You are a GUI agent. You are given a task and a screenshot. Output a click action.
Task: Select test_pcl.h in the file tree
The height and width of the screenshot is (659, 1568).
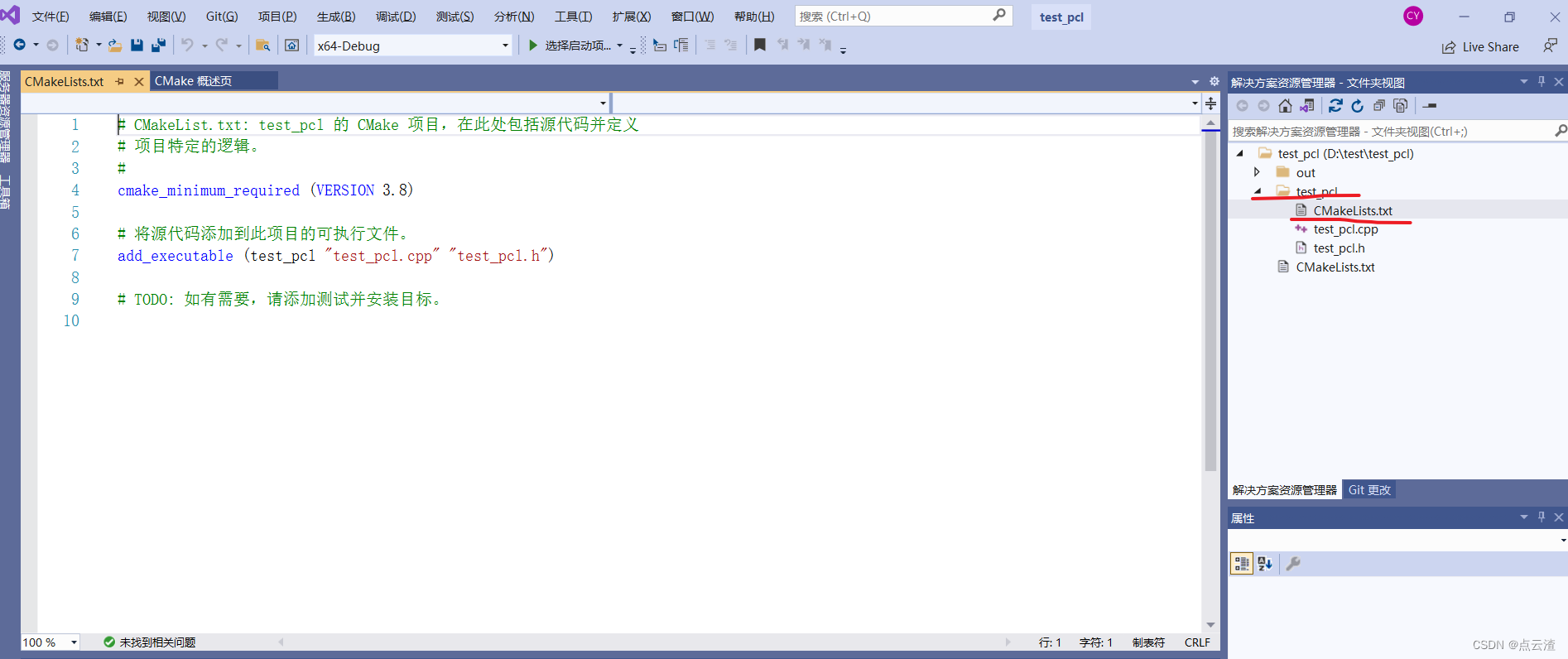coord(1339,248)
